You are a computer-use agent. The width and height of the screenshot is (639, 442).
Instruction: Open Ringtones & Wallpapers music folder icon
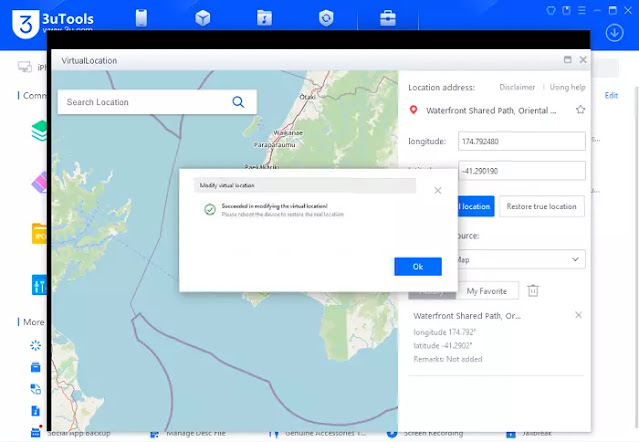point(264,18)
